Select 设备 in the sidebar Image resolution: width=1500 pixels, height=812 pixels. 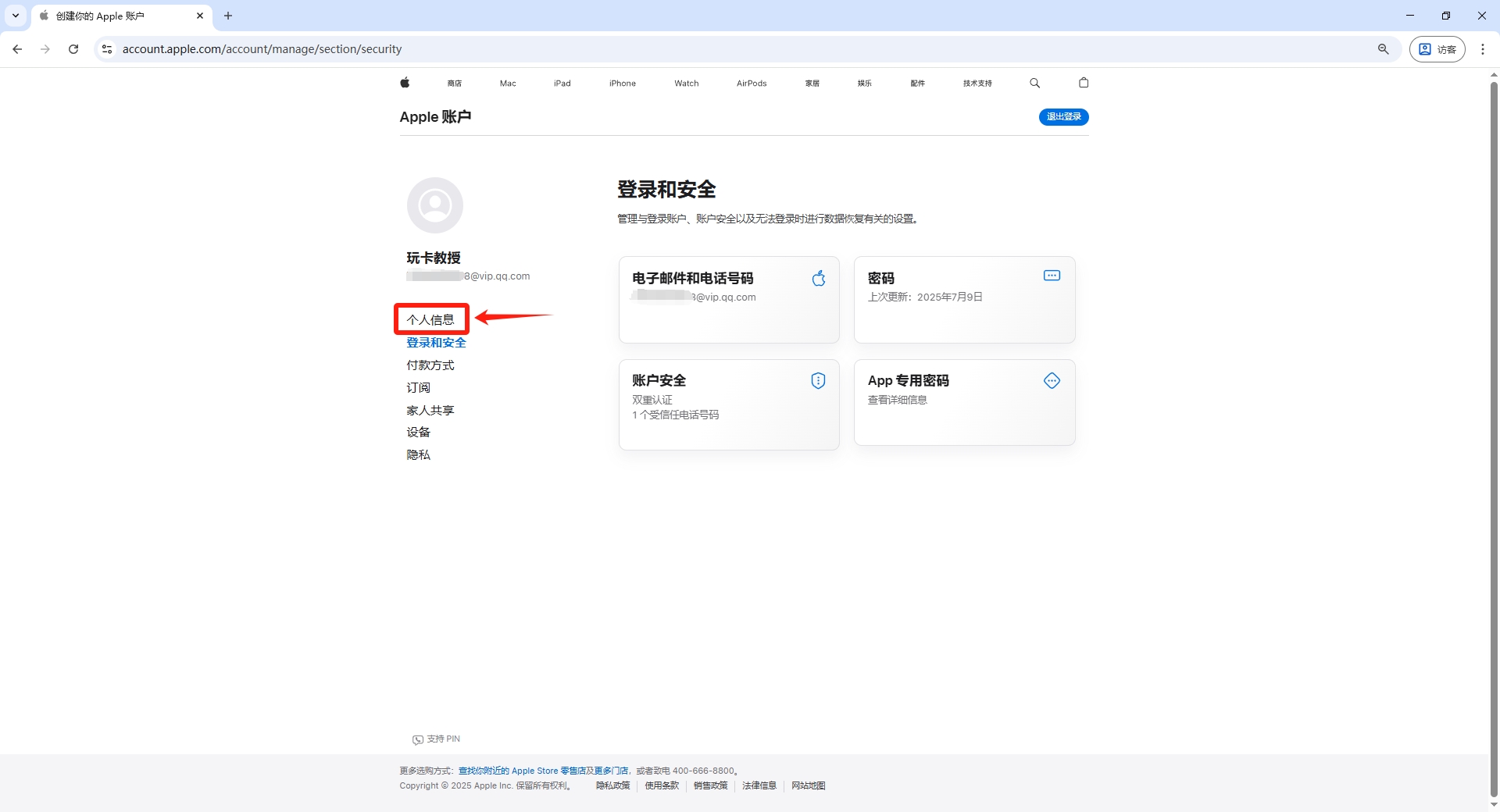[x=418, y=433]
